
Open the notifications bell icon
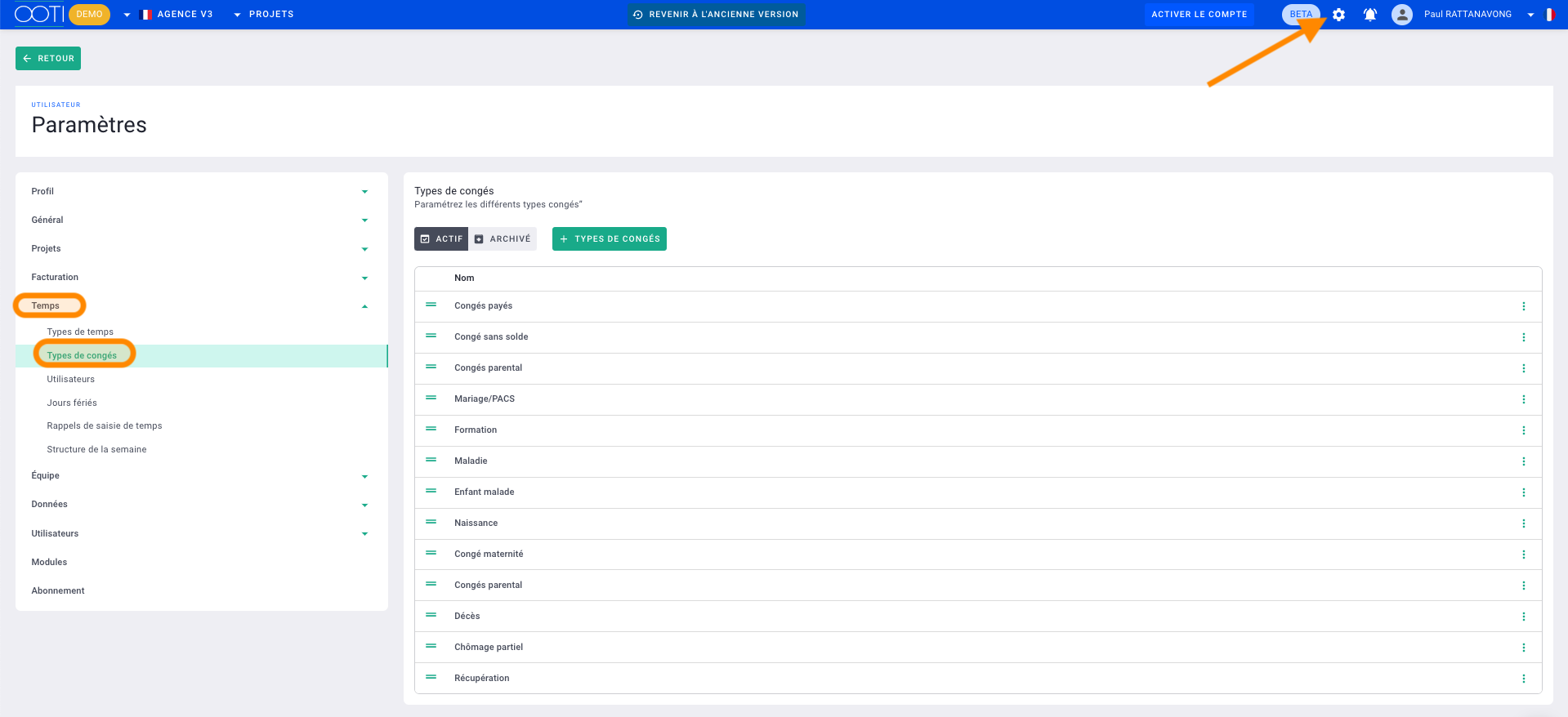coord(1370,15)
